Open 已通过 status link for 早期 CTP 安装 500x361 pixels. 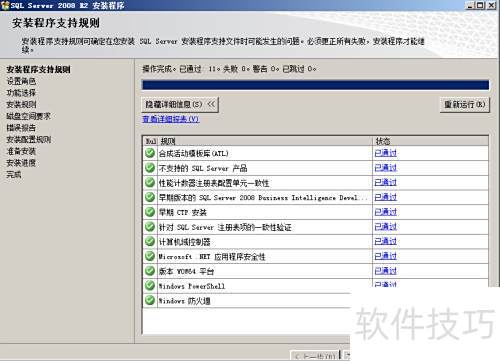click(386, 212)
